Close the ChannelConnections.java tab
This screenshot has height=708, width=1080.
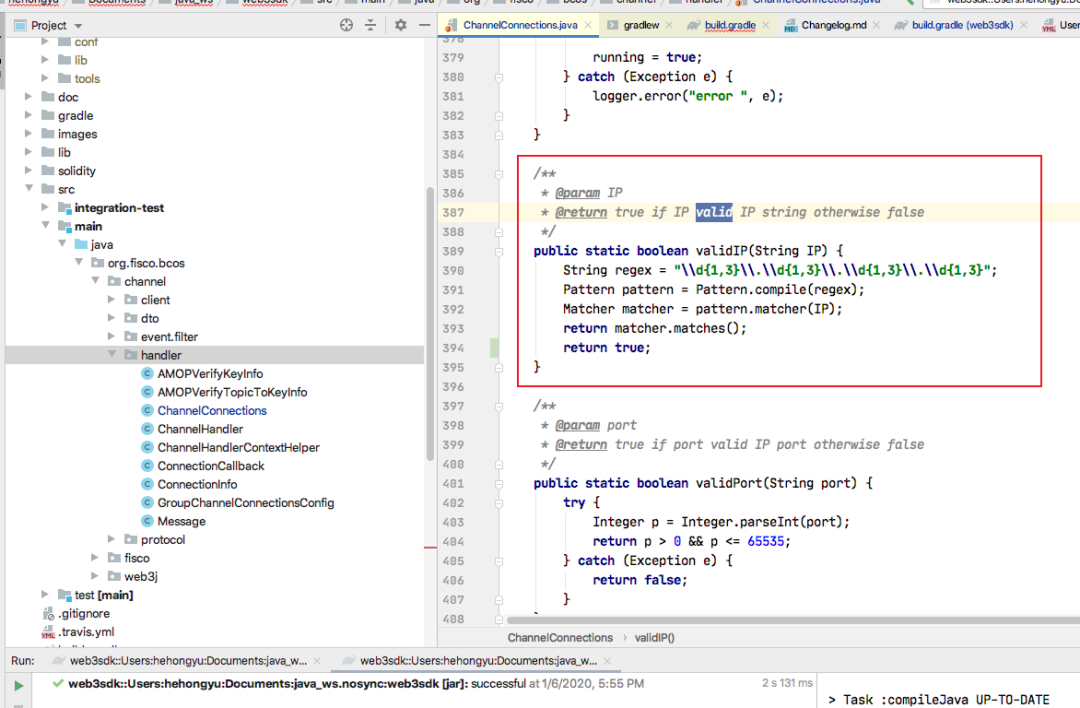pos(588,25)
